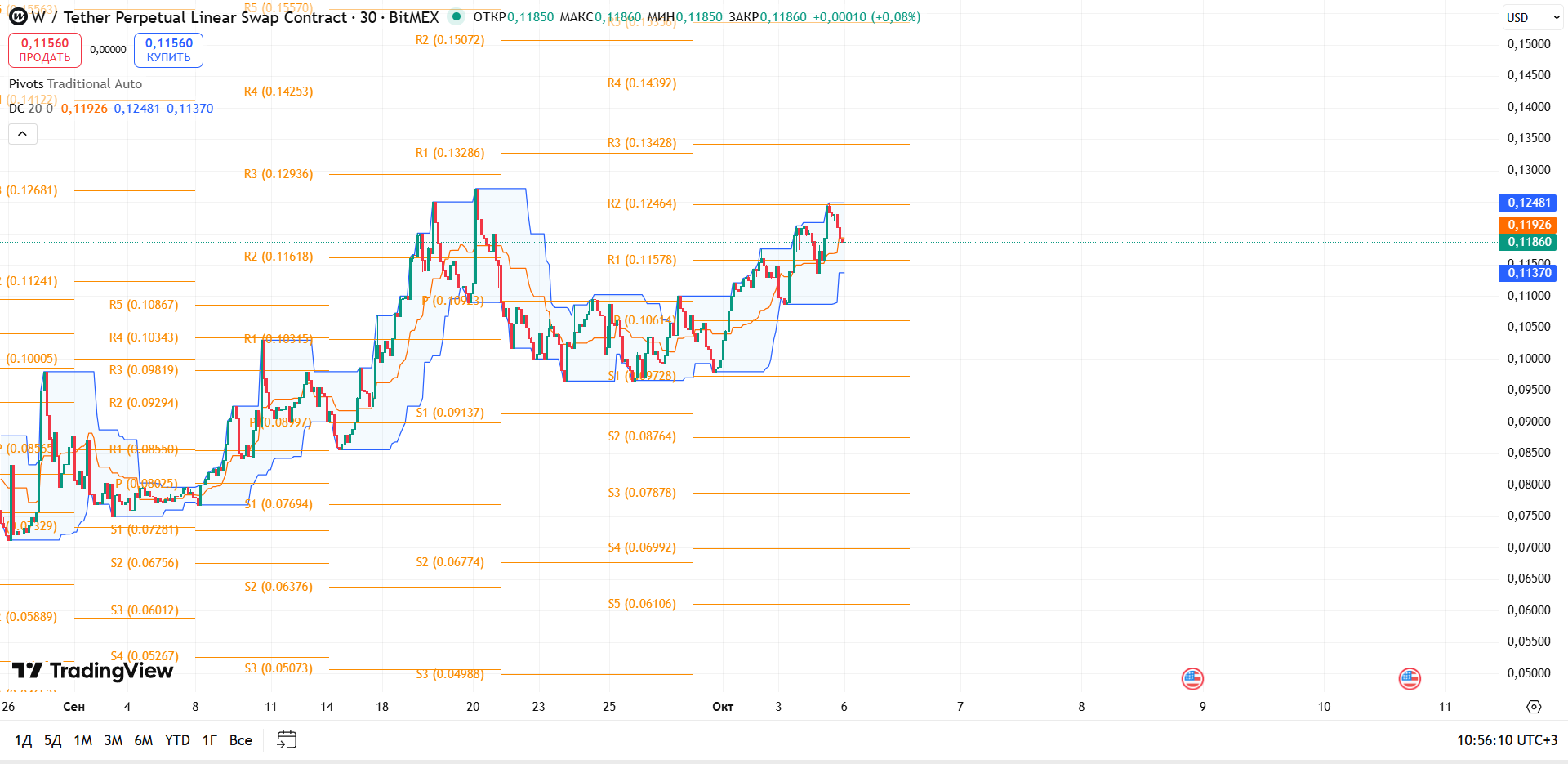The height and width of the screenshot is (764, 1568).
Task: Select the 6М time range
Action: (143, 740)
